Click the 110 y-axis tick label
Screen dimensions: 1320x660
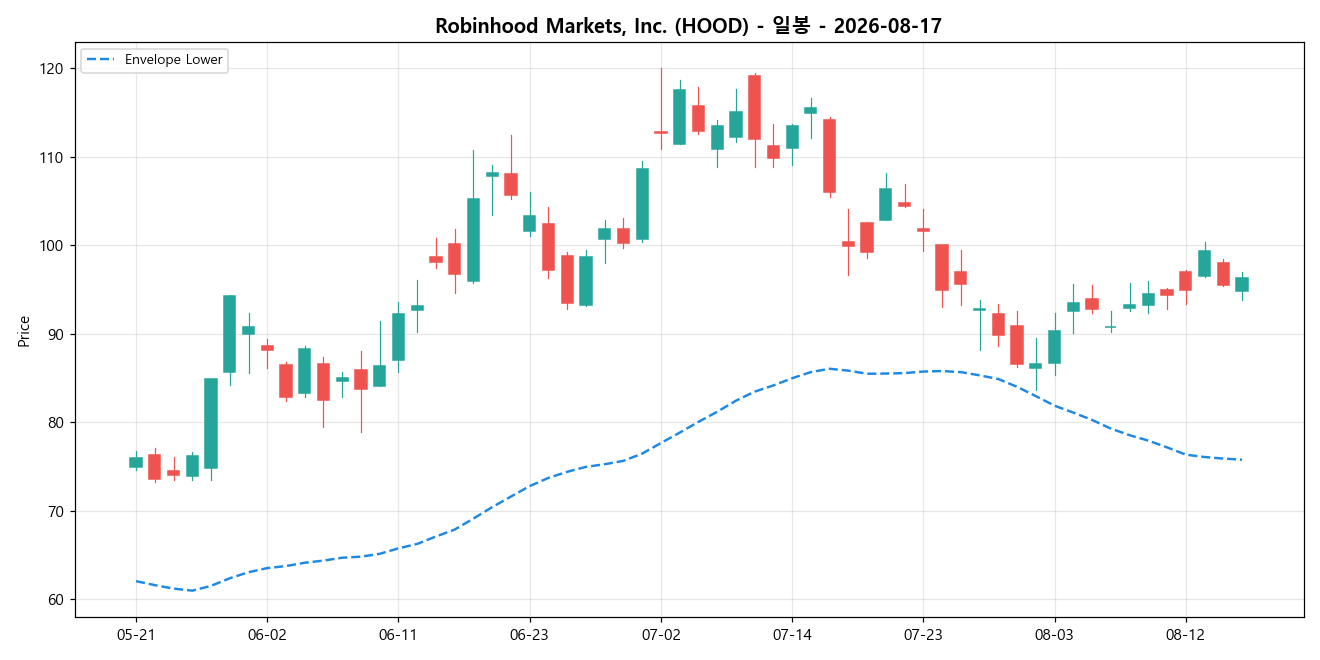pyautogui.click(x=52, y=157)
